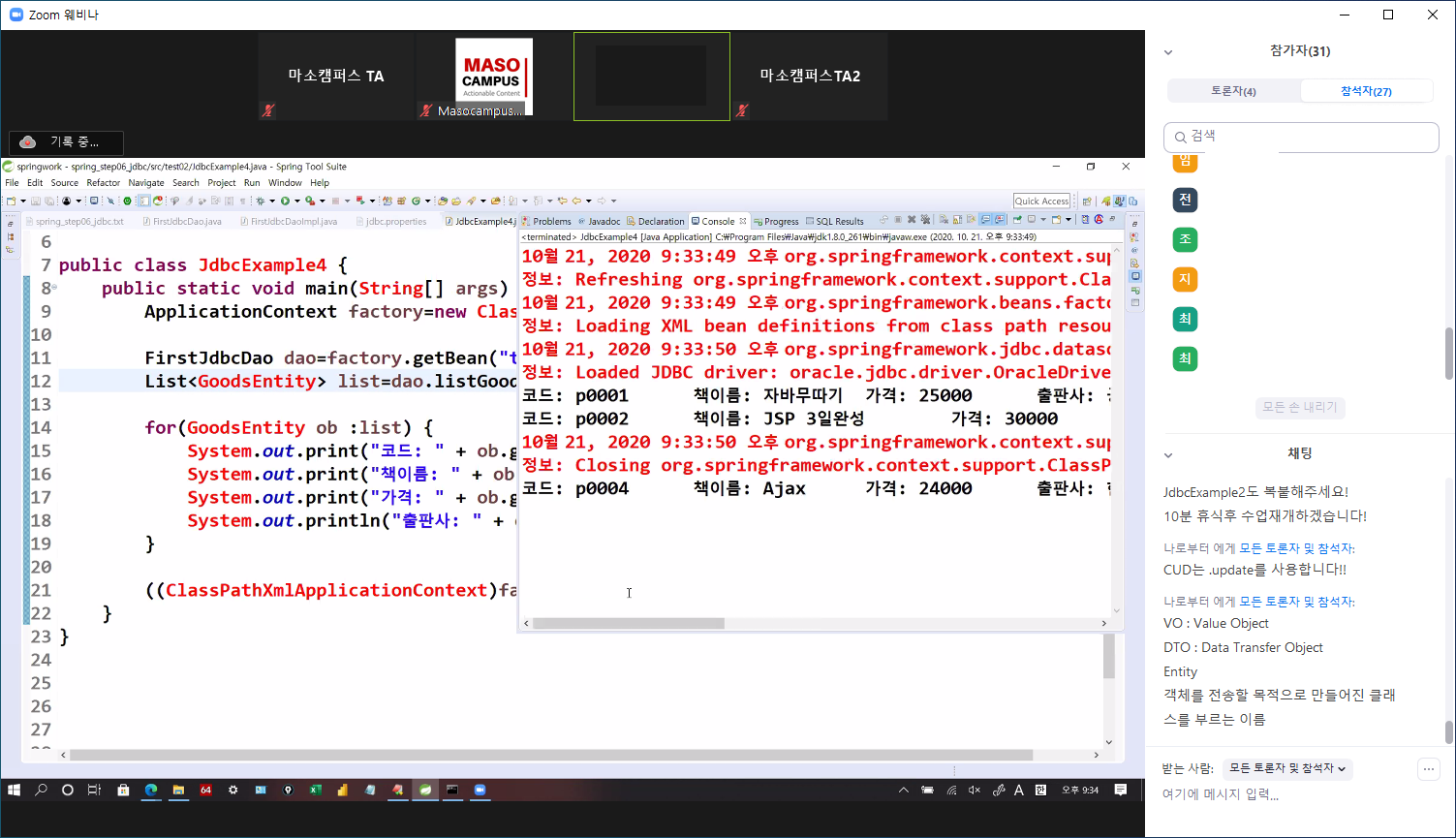Switch to the 토론자(4) panelists tab
Screen dimensions: 1456x838
coord(1233,91)
